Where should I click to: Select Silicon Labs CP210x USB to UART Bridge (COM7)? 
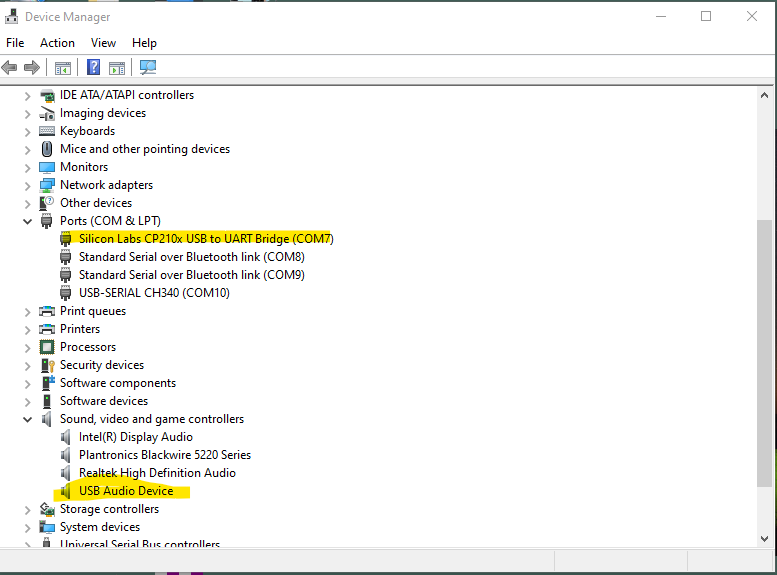tap(206, 239)
